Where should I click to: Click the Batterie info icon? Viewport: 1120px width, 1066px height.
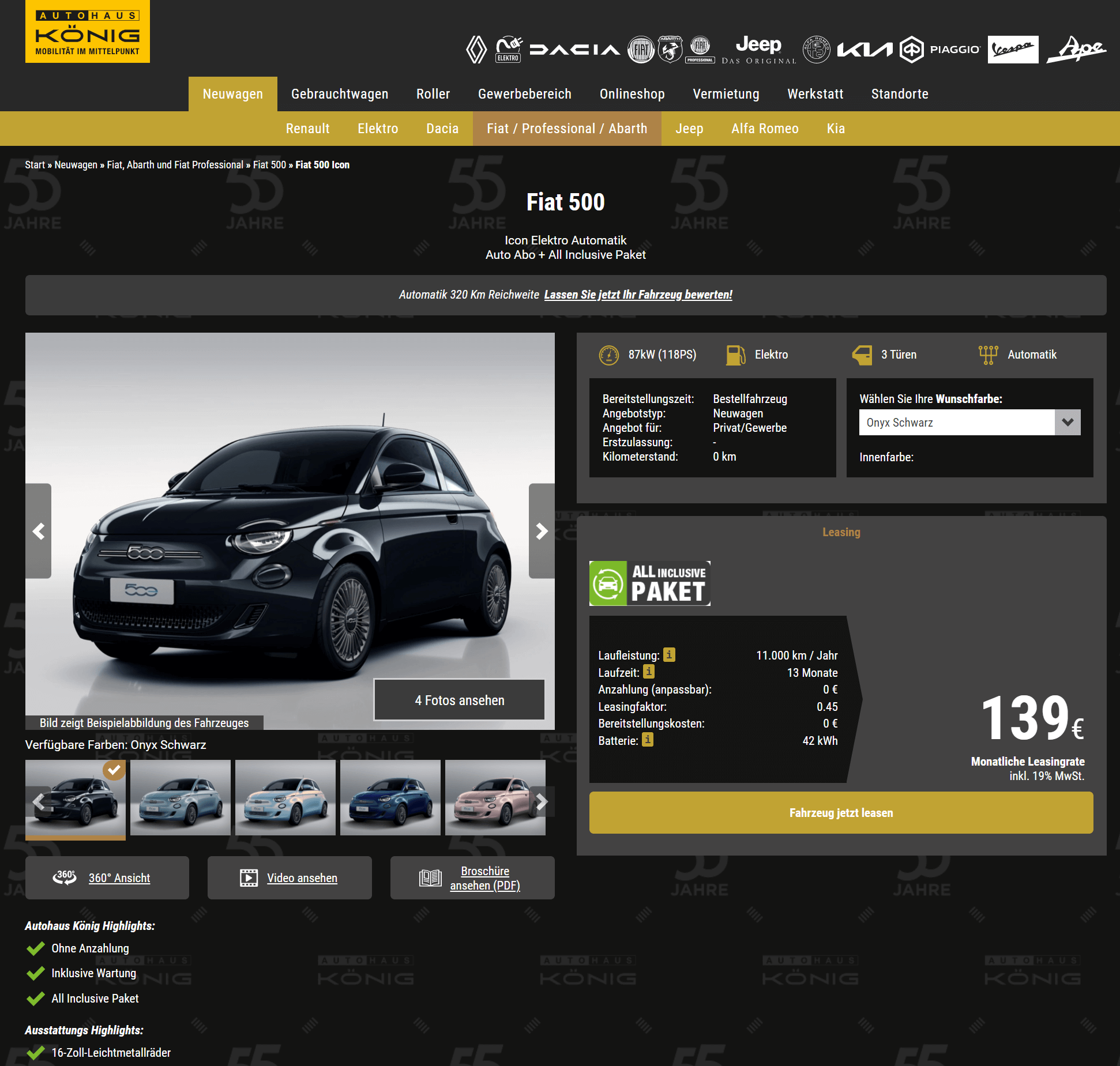(648, 740)
